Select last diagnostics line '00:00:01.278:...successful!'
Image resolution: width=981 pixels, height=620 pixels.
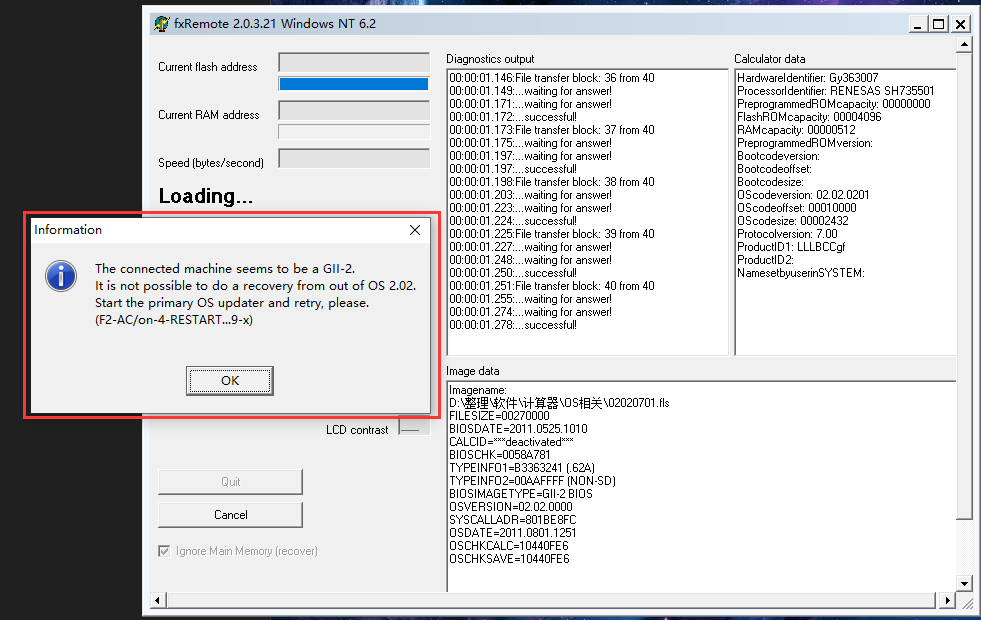click(x=513, y=325)
